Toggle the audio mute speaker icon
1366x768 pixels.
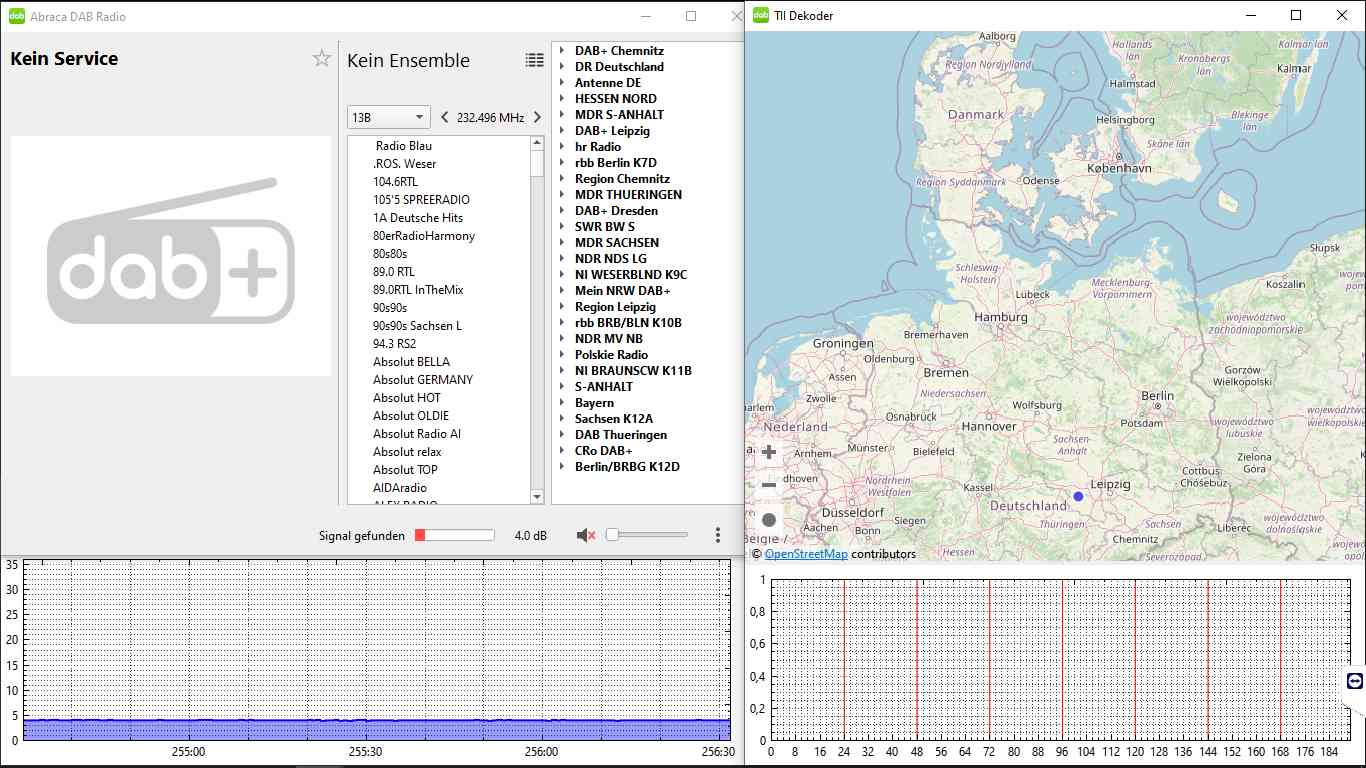[586, 536]
